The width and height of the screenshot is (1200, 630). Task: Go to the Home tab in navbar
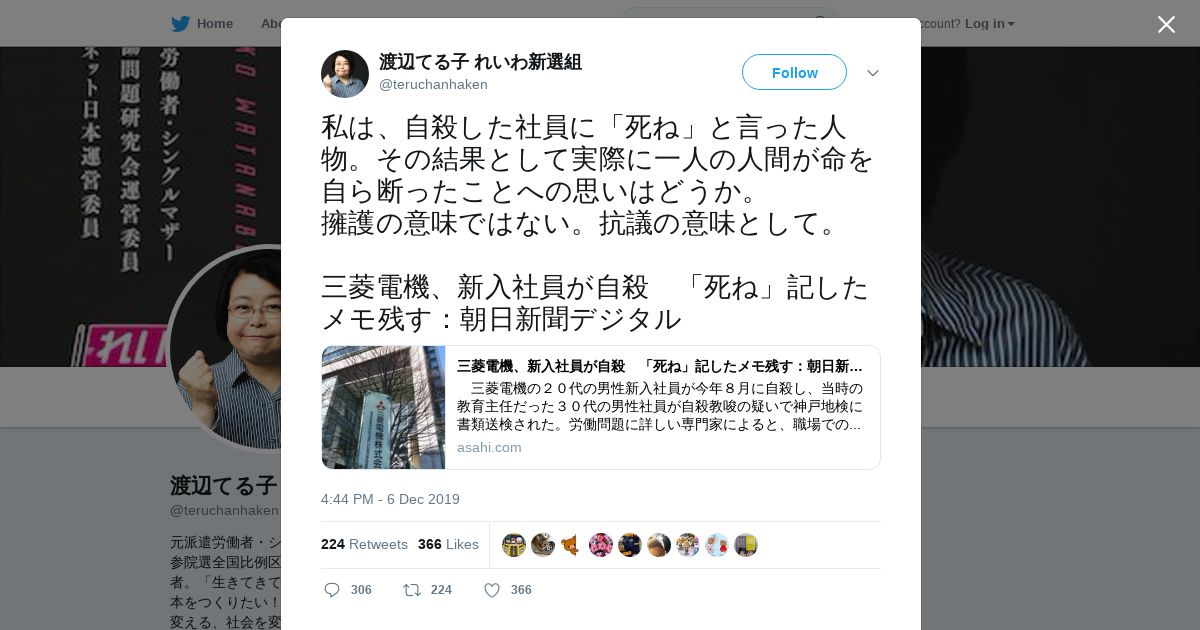(x=214, y=23)
